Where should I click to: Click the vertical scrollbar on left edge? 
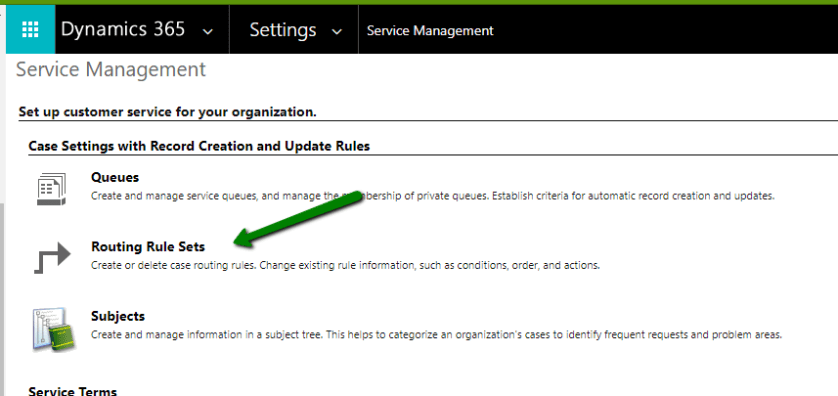coord(2,299)
